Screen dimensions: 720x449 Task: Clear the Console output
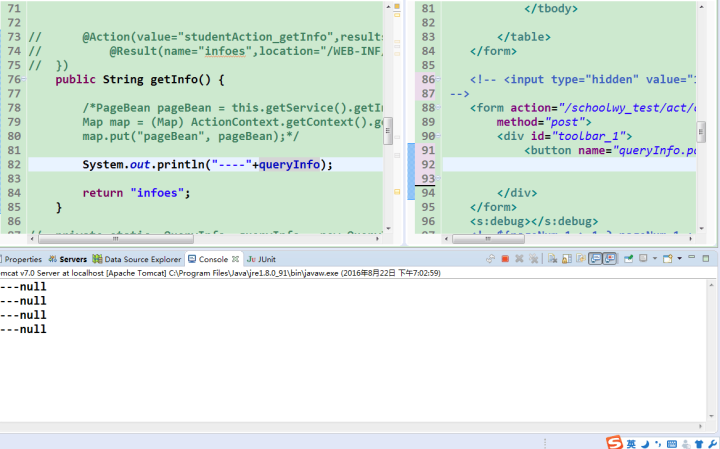[x=552, y=259]
